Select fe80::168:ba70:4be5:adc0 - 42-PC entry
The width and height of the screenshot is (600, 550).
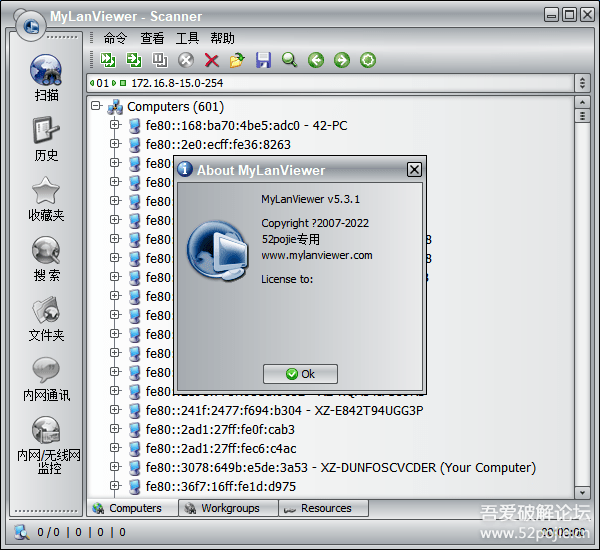coord(246,126)
